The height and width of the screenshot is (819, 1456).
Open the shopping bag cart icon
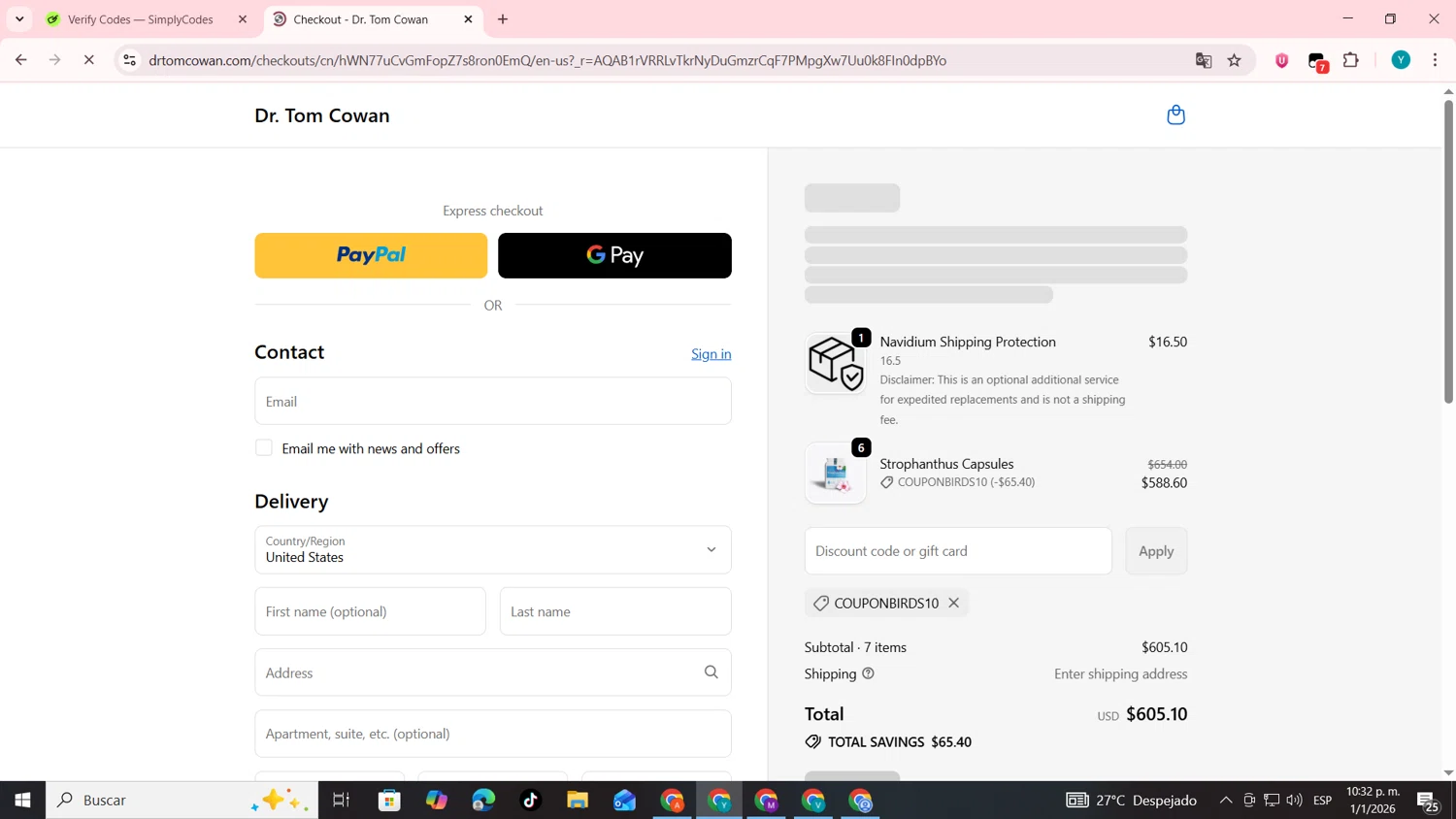(x=1175, y=115)
